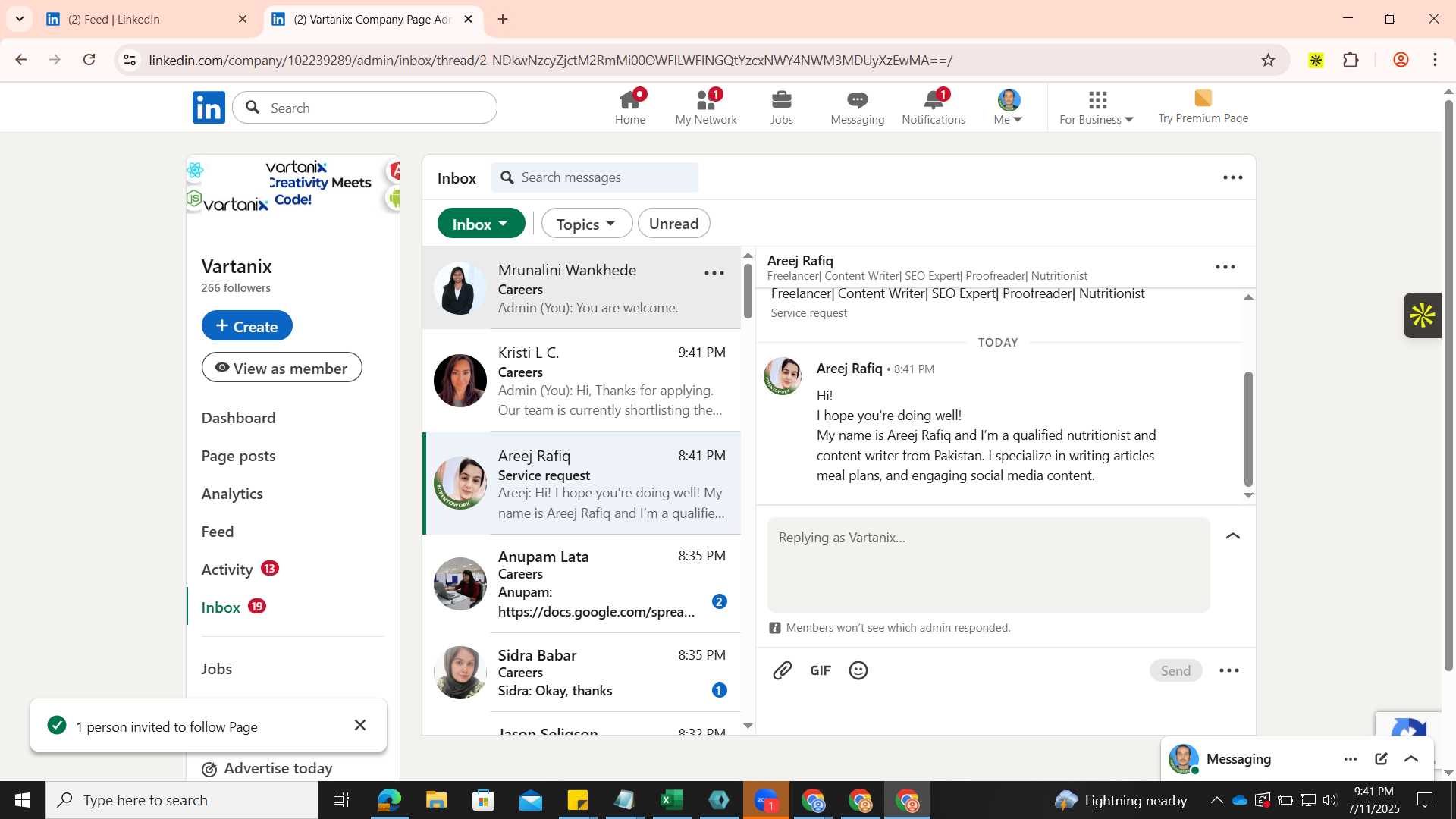Image resolution: width=1456 pixels, height=819 pixels.
Task: Open Analytics in sidebar
Action: [x=232, y=494]
